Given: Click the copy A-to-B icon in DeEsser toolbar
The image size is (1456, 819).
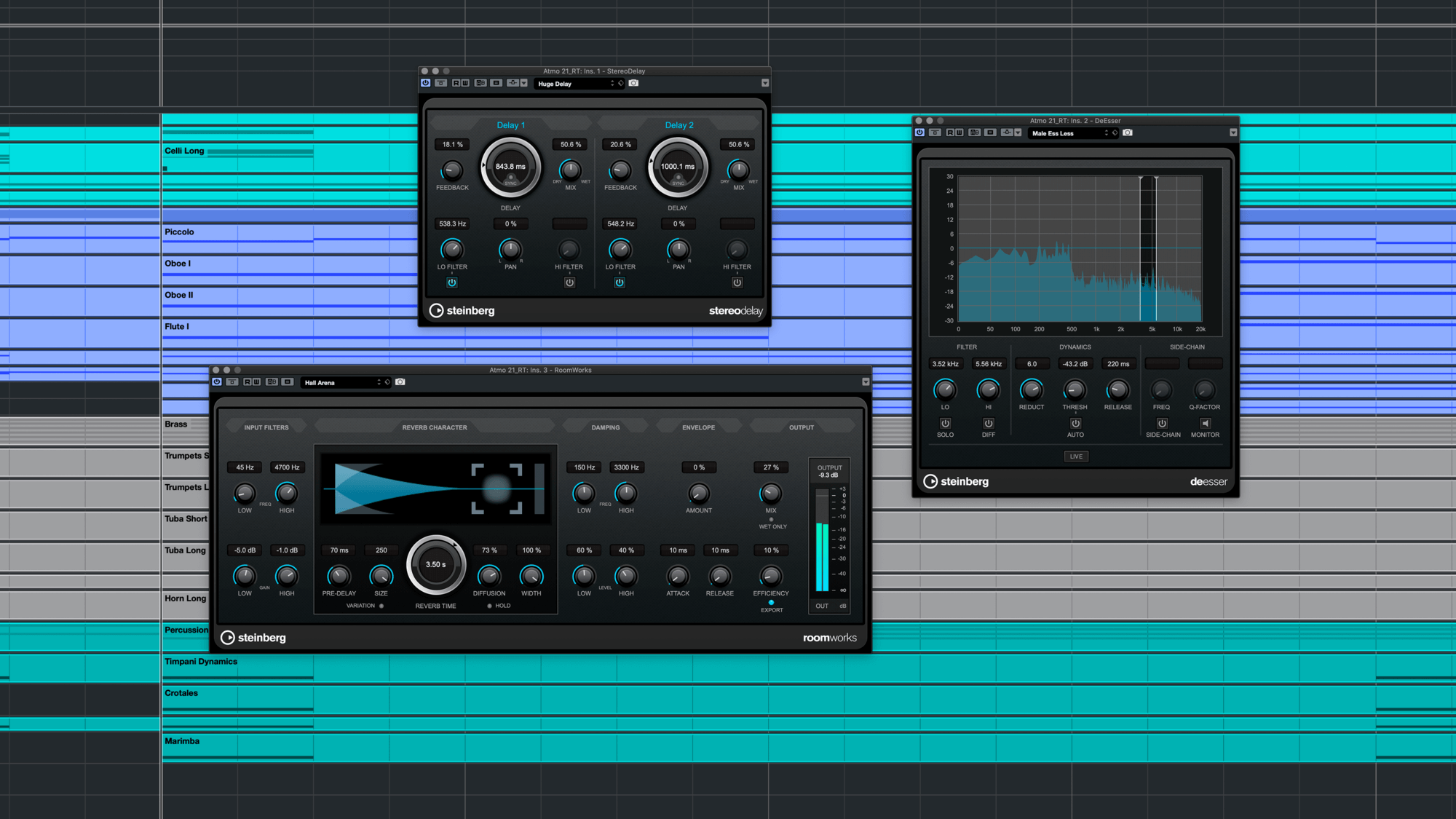Looking at the screenshot, I should point(990,132).
